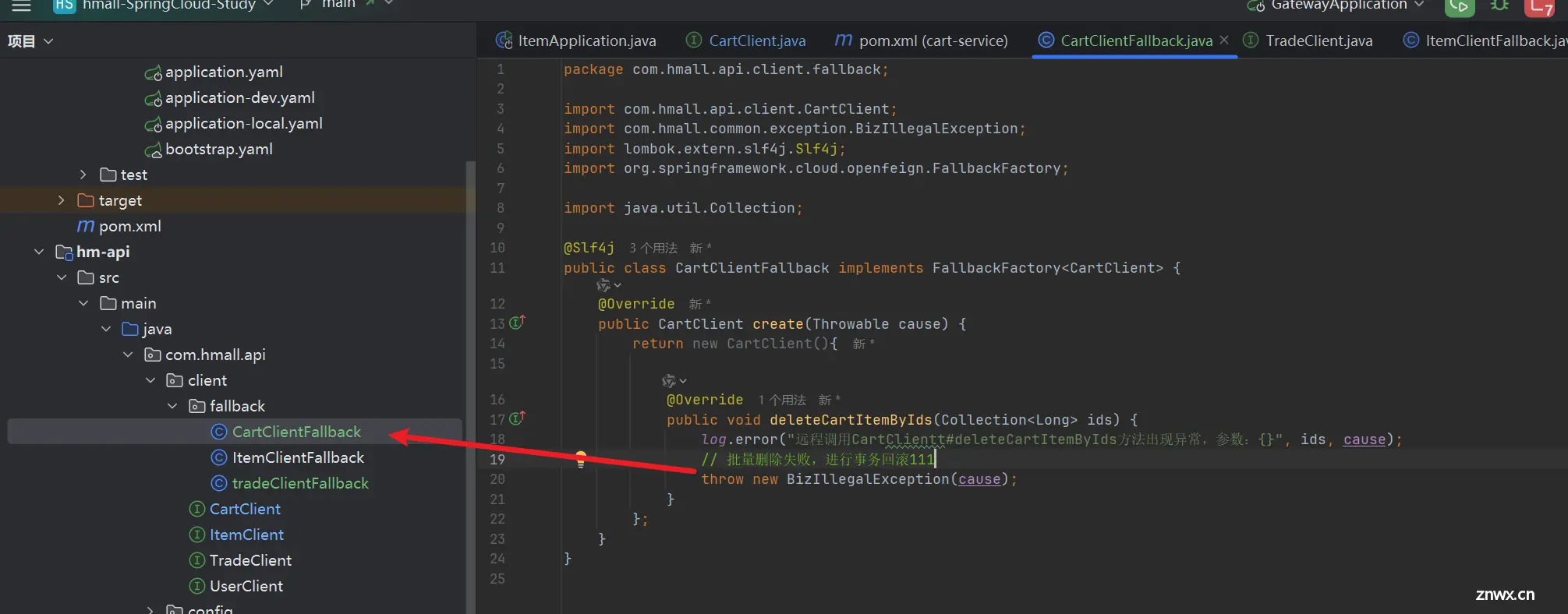Switch to ItemClientFallback.java tab
The width and height of the screenshot is (1568, 614).
[x=1485, y=41]
